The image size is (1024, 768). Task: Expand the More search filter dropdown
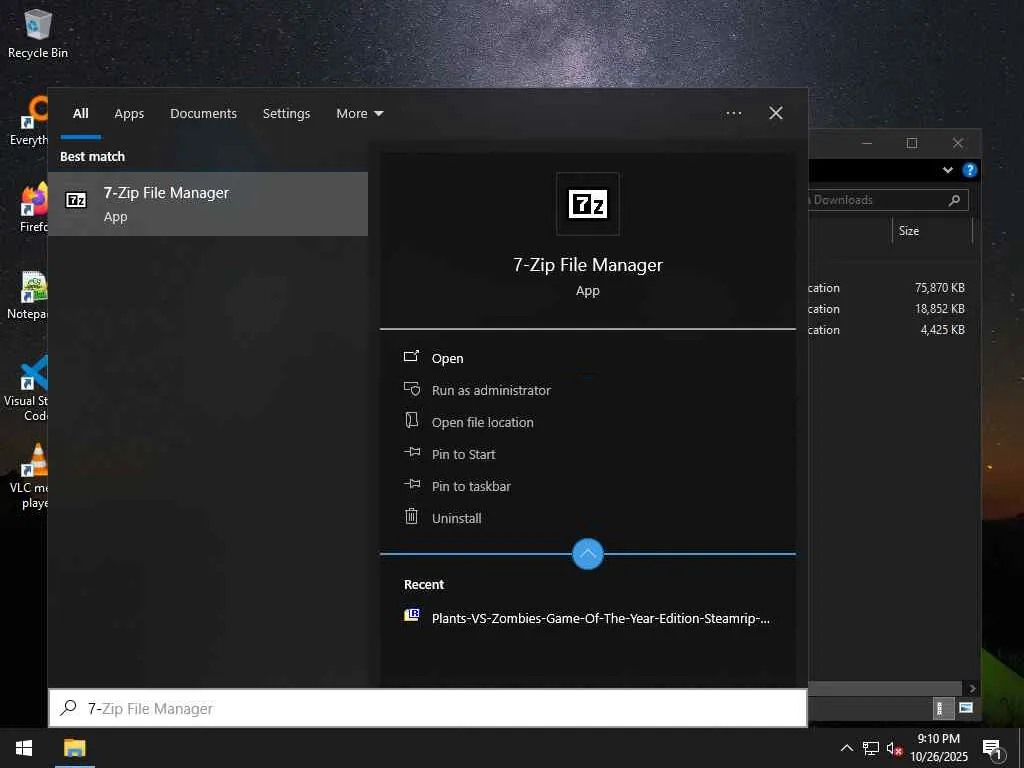359,114
